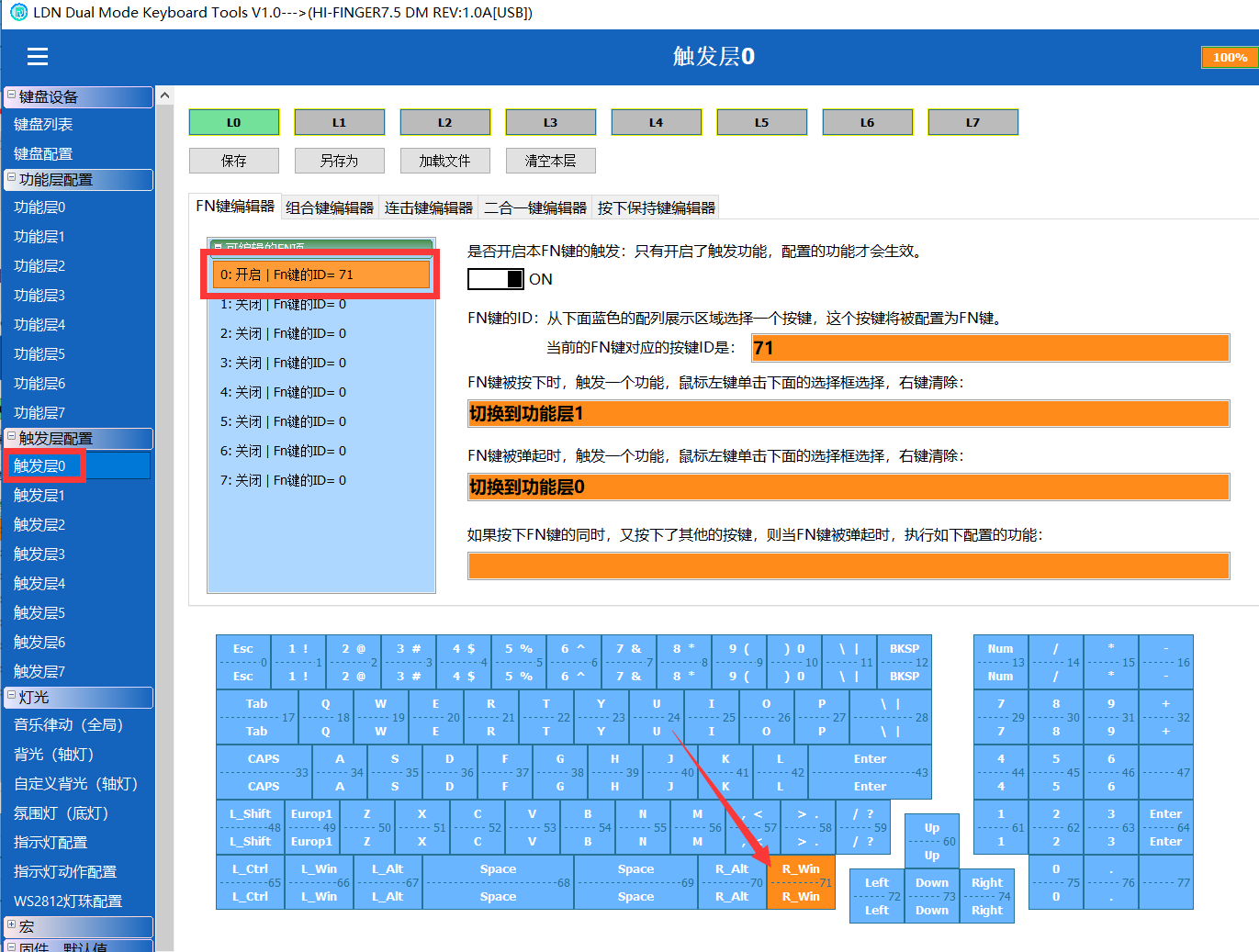Select the Tab key in layout
Viewport: 1259px width, 952px height.
(x=257, y=717)
